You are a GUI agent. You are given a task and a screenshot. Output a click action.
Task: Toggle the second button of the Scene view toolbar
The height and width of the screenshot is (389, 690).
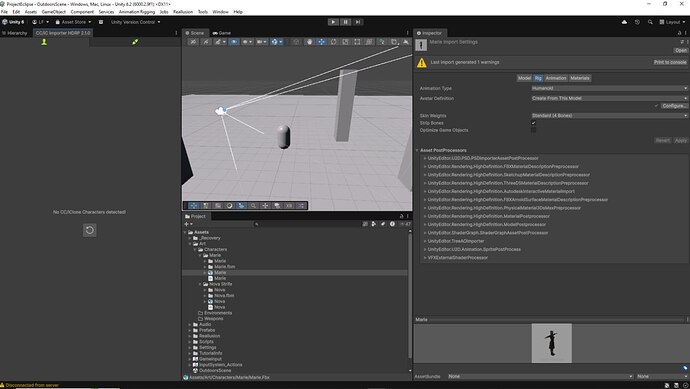tap(206, 42)
